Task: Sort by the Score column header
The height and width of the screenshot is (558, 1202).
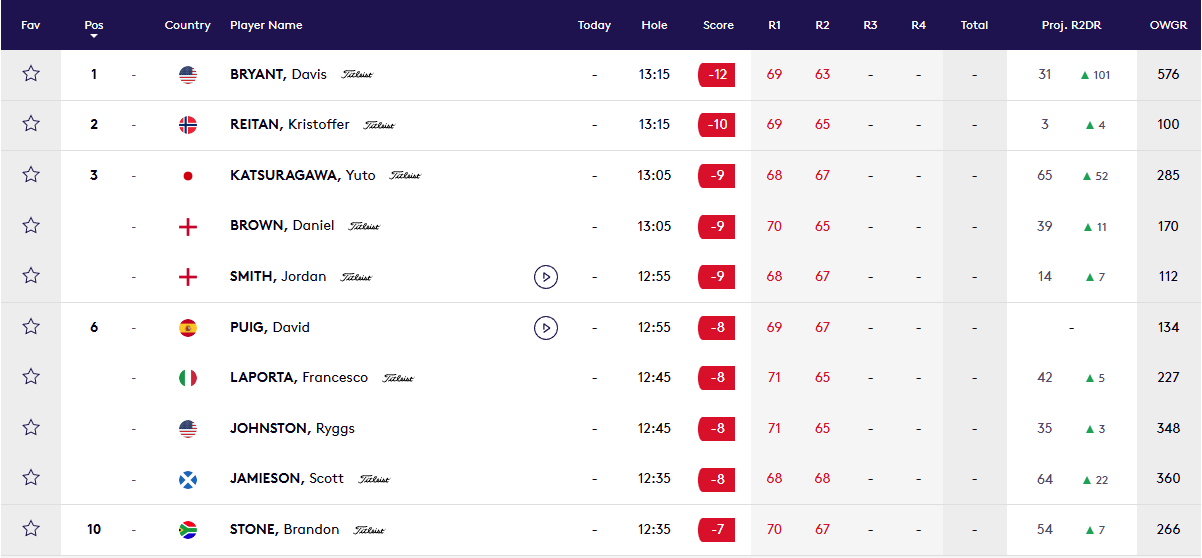Action: 718,25
